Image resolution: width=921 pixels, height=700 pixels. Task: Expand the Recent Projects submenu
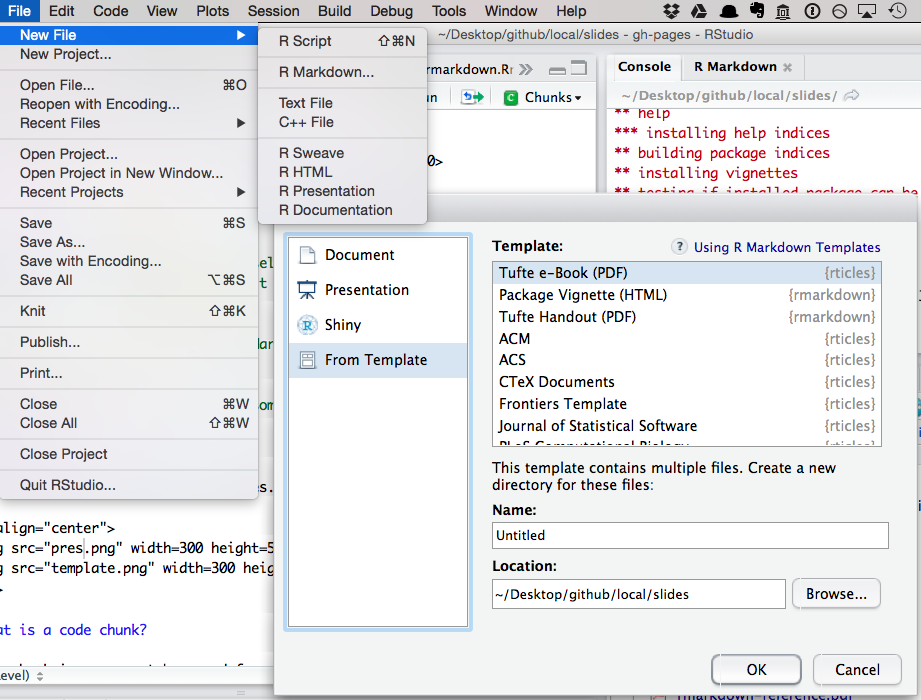[x=129, y=192]
